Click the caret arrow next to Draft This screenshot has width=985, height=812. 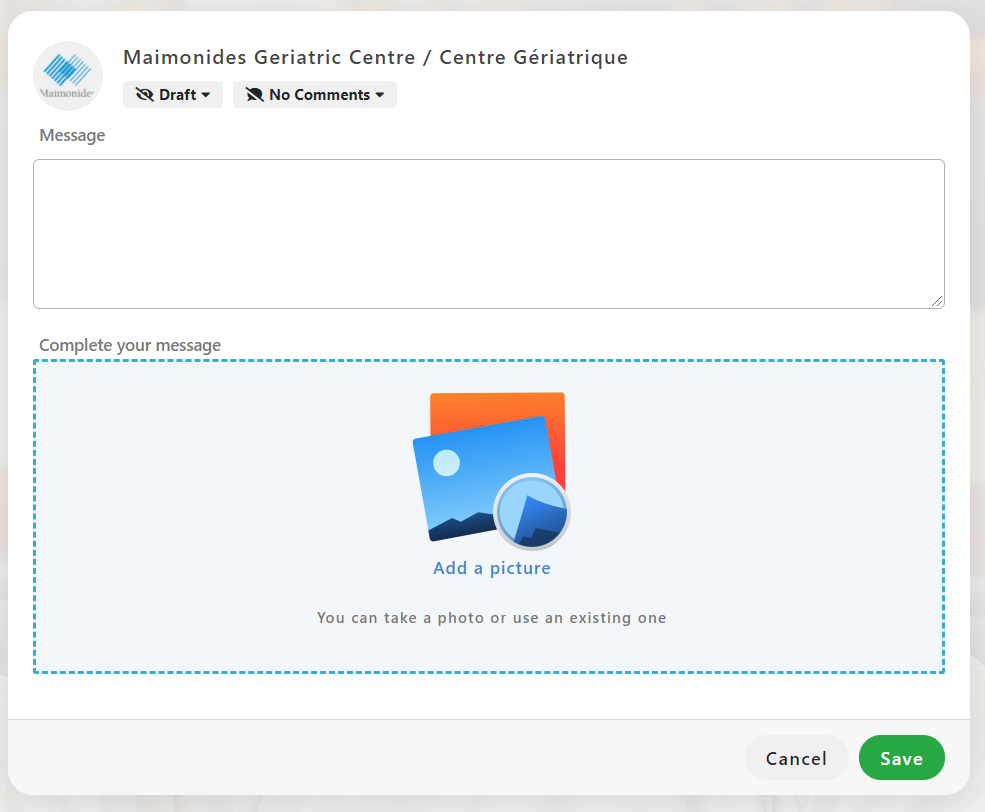(206, 95)
